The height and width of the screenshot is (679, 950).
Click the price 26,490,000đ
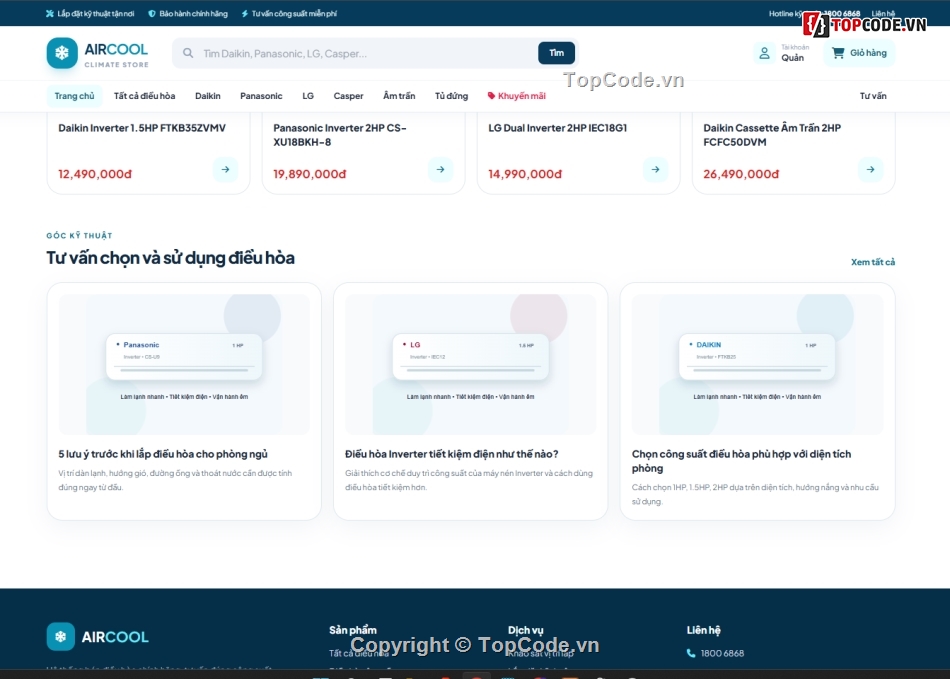point(740,174)
